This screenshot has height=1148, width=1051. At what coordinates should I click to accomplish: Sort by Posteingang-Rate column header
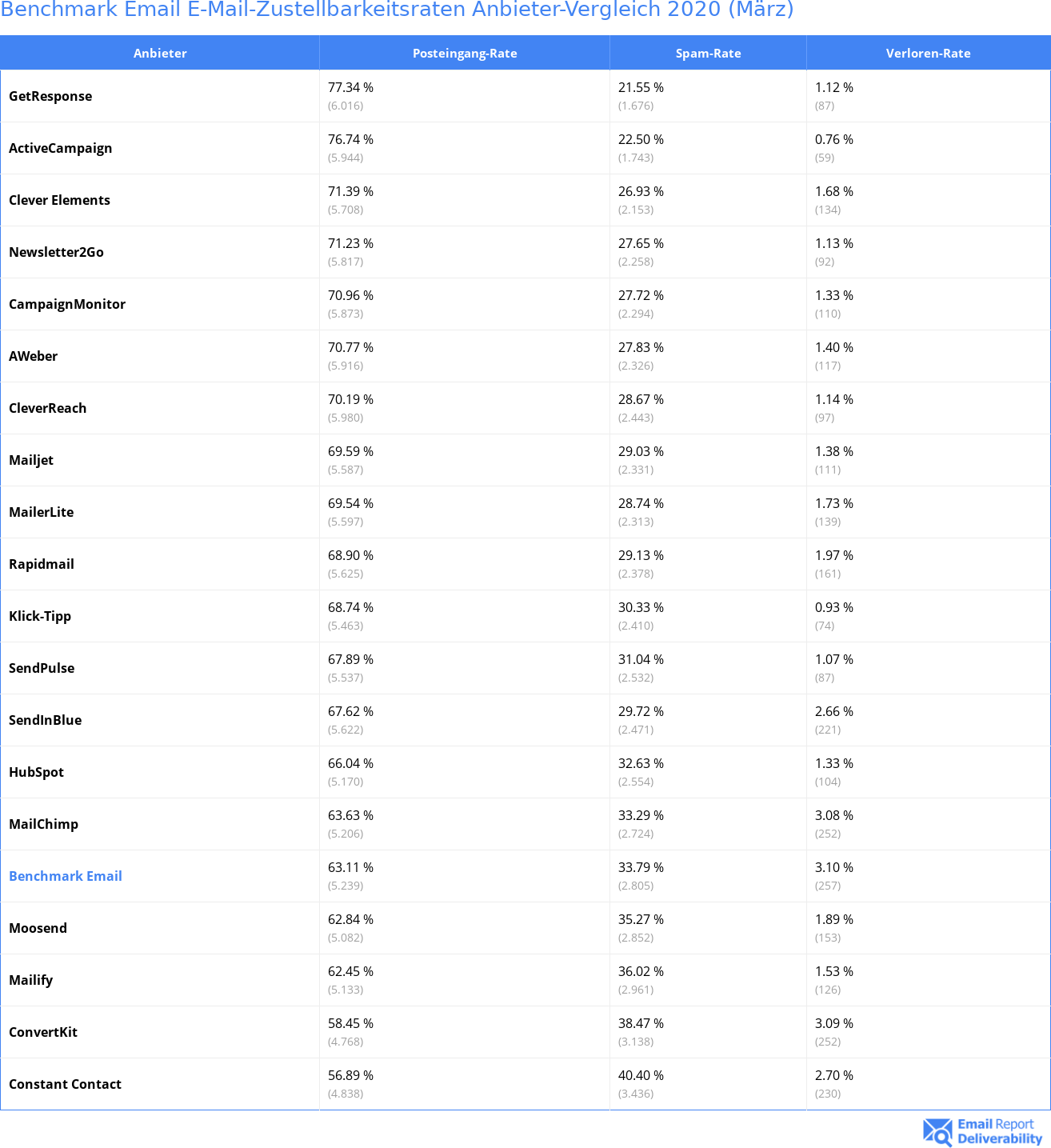(465, 54)
